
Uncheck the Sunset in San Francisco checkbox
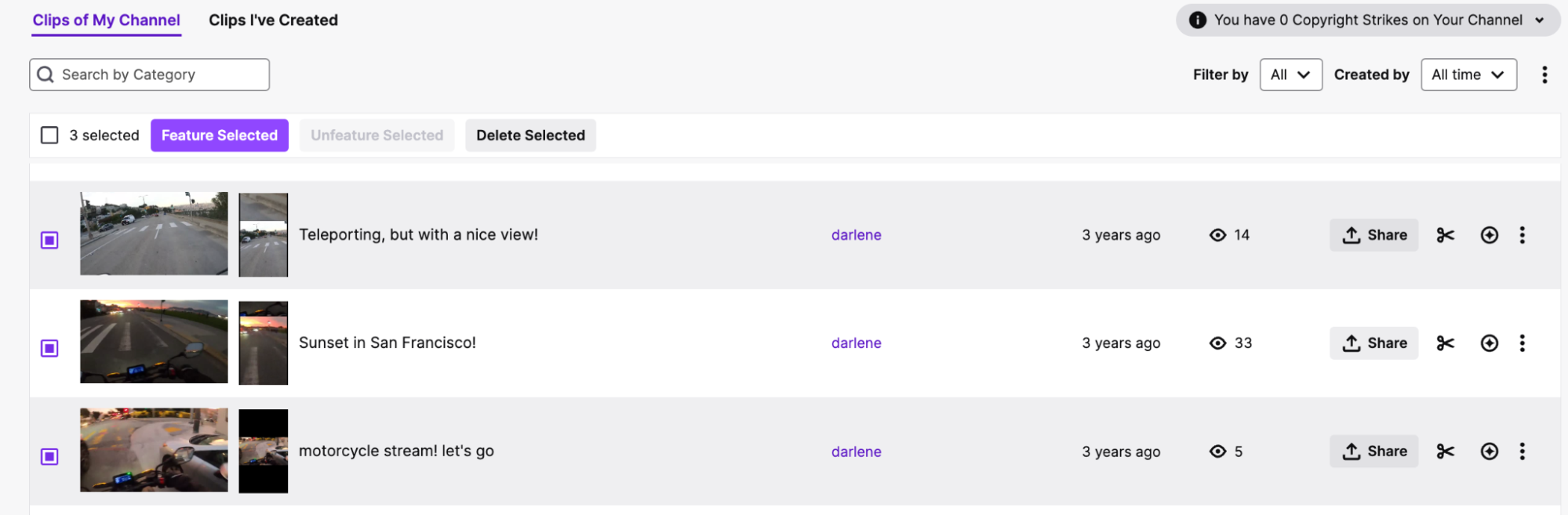click(49, 348)
